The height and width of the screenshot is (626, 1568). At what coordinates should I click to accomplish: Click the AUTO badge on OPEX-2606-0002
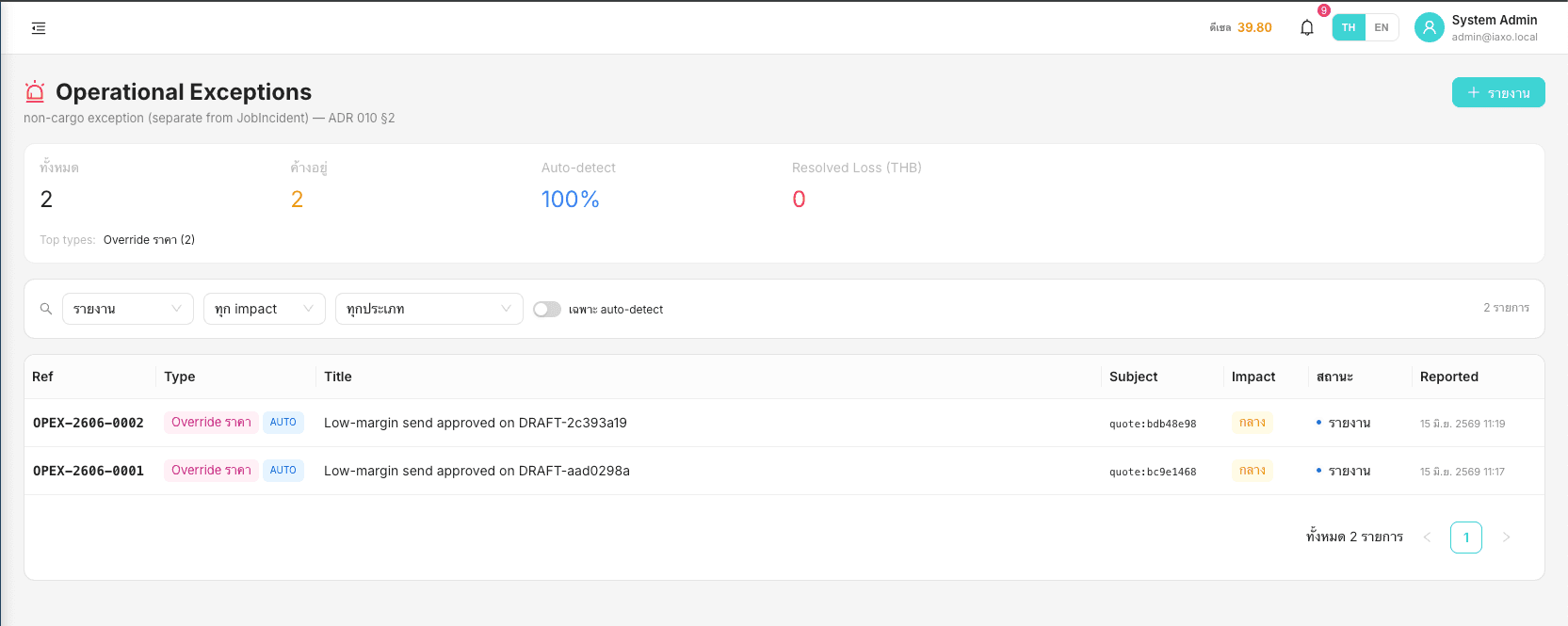coord(283,423)
